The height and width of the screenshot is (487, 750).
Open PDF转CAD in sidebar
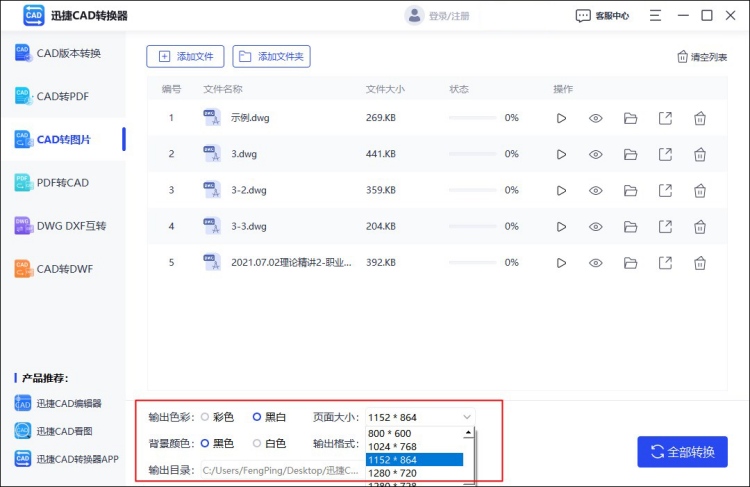[63, 182]
